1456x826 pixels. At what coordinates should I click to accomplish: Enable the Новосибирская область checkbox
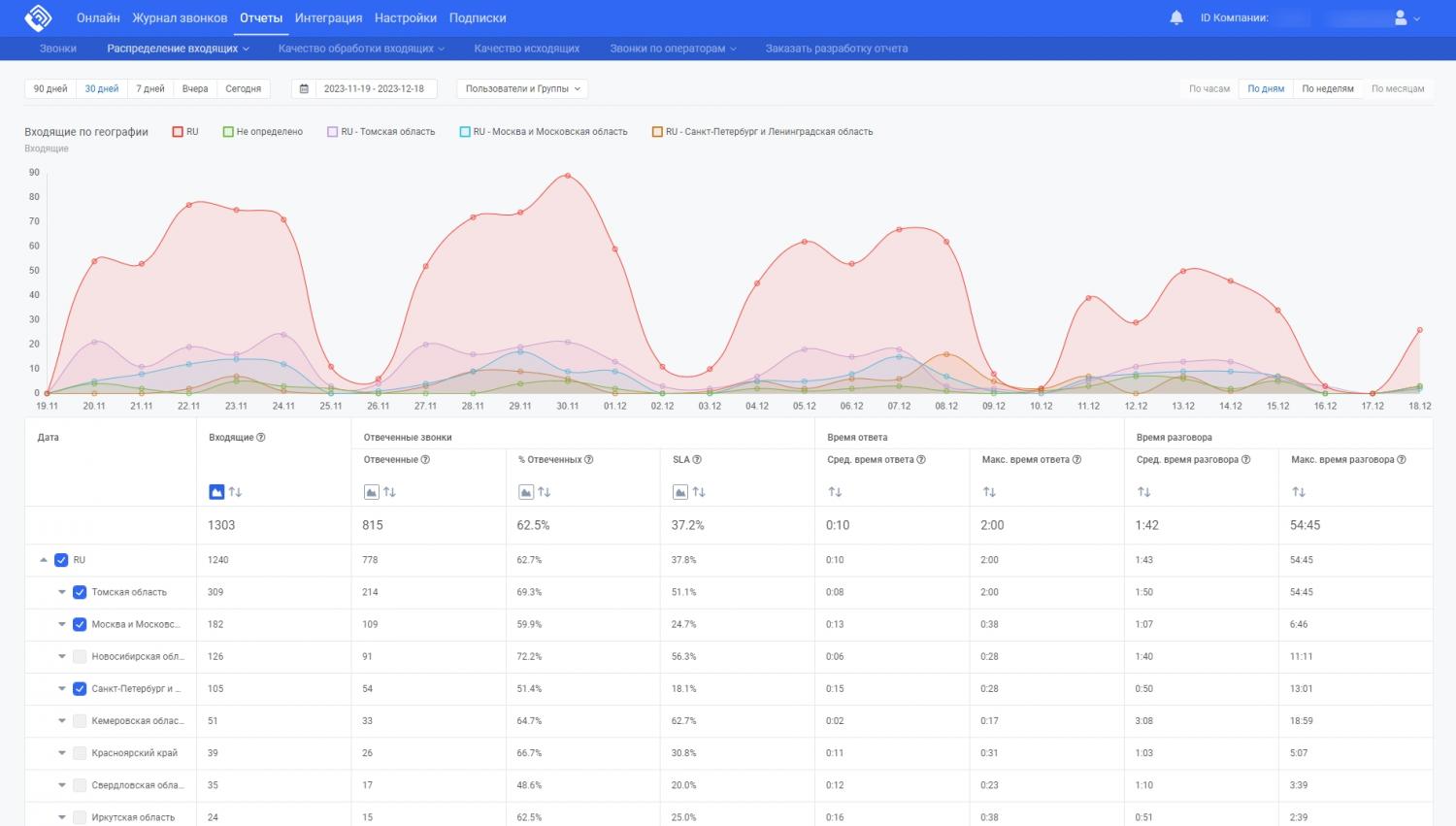(80, 657)
